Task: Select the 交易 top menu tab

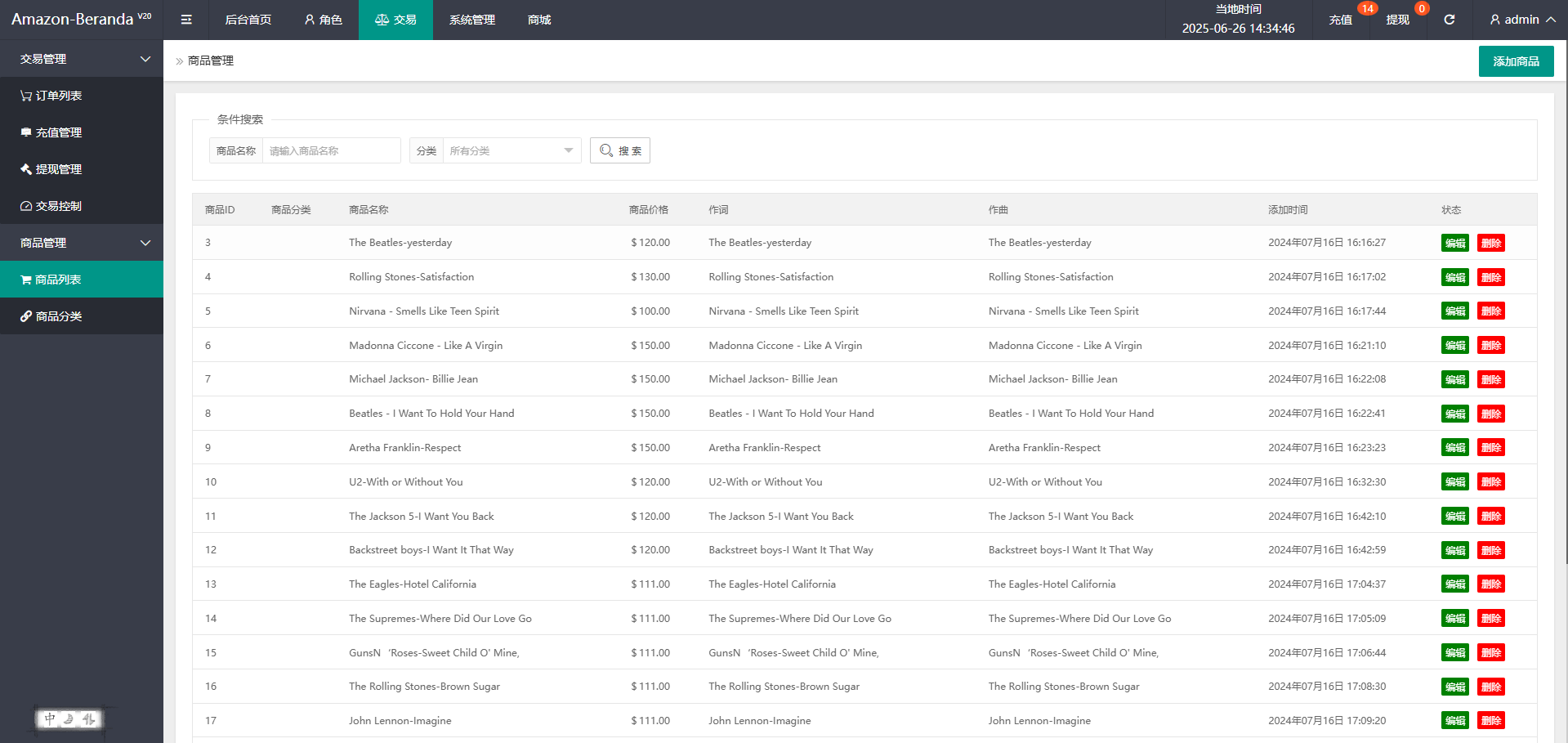Action: pos(395,20)
